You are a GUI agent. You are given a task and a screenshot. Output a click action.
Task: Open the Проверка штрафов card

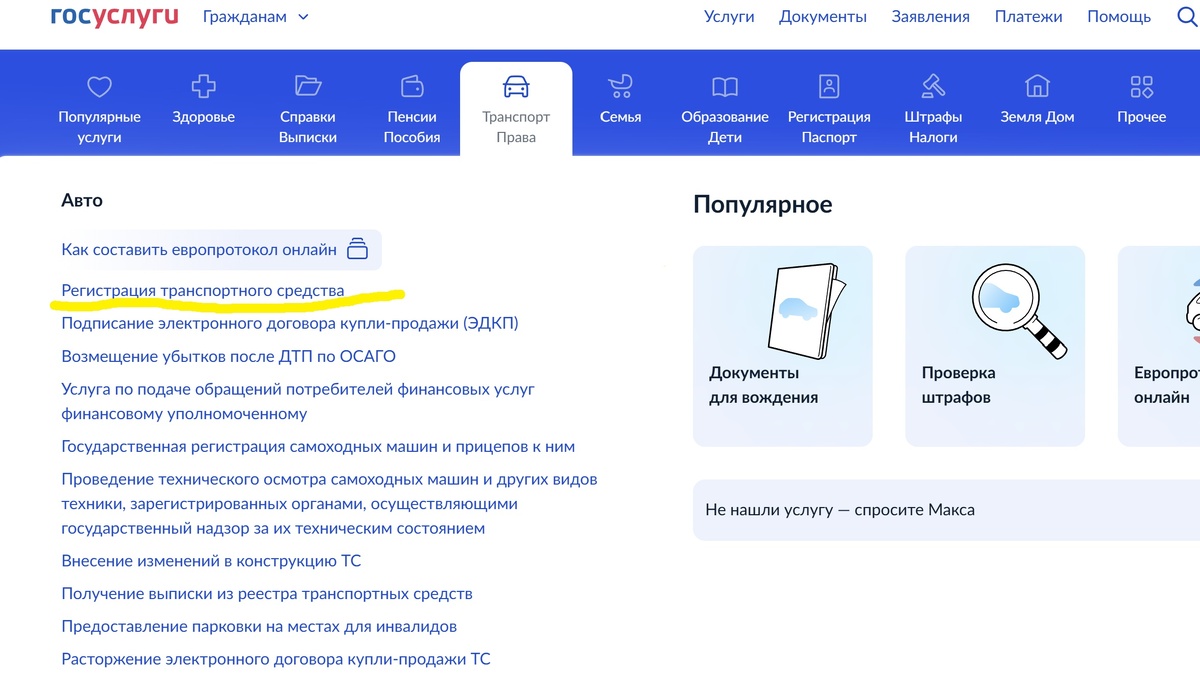click(995, 346)
